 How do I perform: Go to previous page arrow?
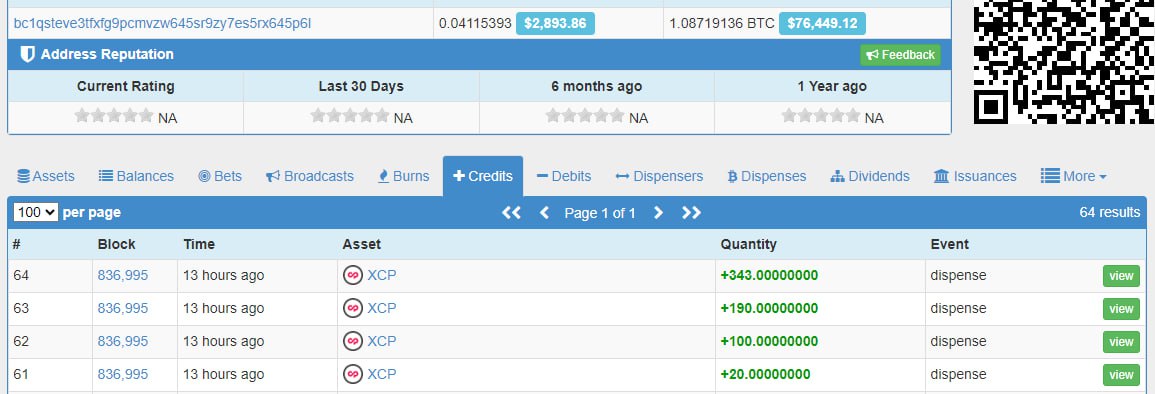click(544, 213)
